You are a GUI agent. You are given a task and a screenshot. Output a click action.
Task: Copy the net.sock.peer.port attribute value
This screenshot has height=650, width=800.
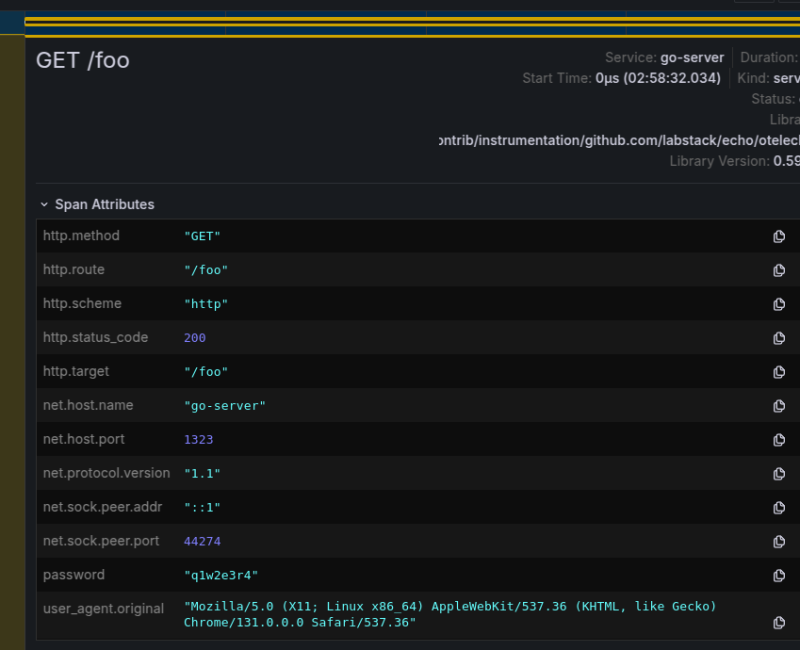[x=779, y=542]
